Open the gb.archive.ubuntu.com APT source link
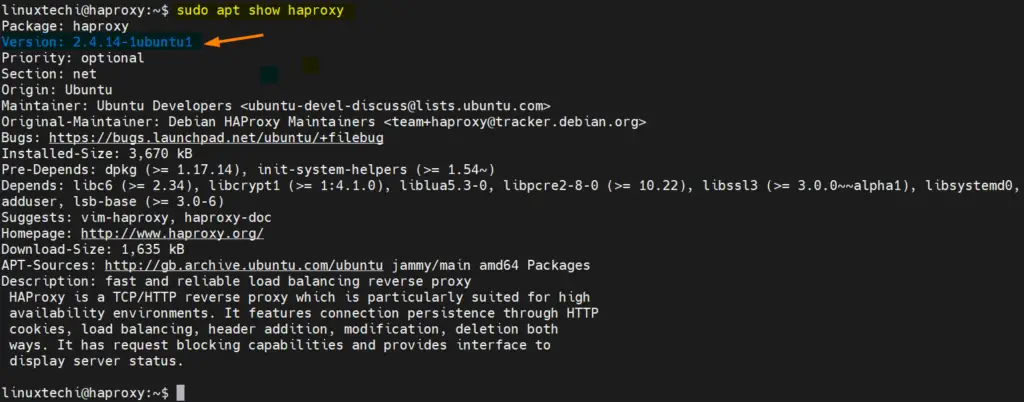The image size is (1024, 402). point(244,266)
